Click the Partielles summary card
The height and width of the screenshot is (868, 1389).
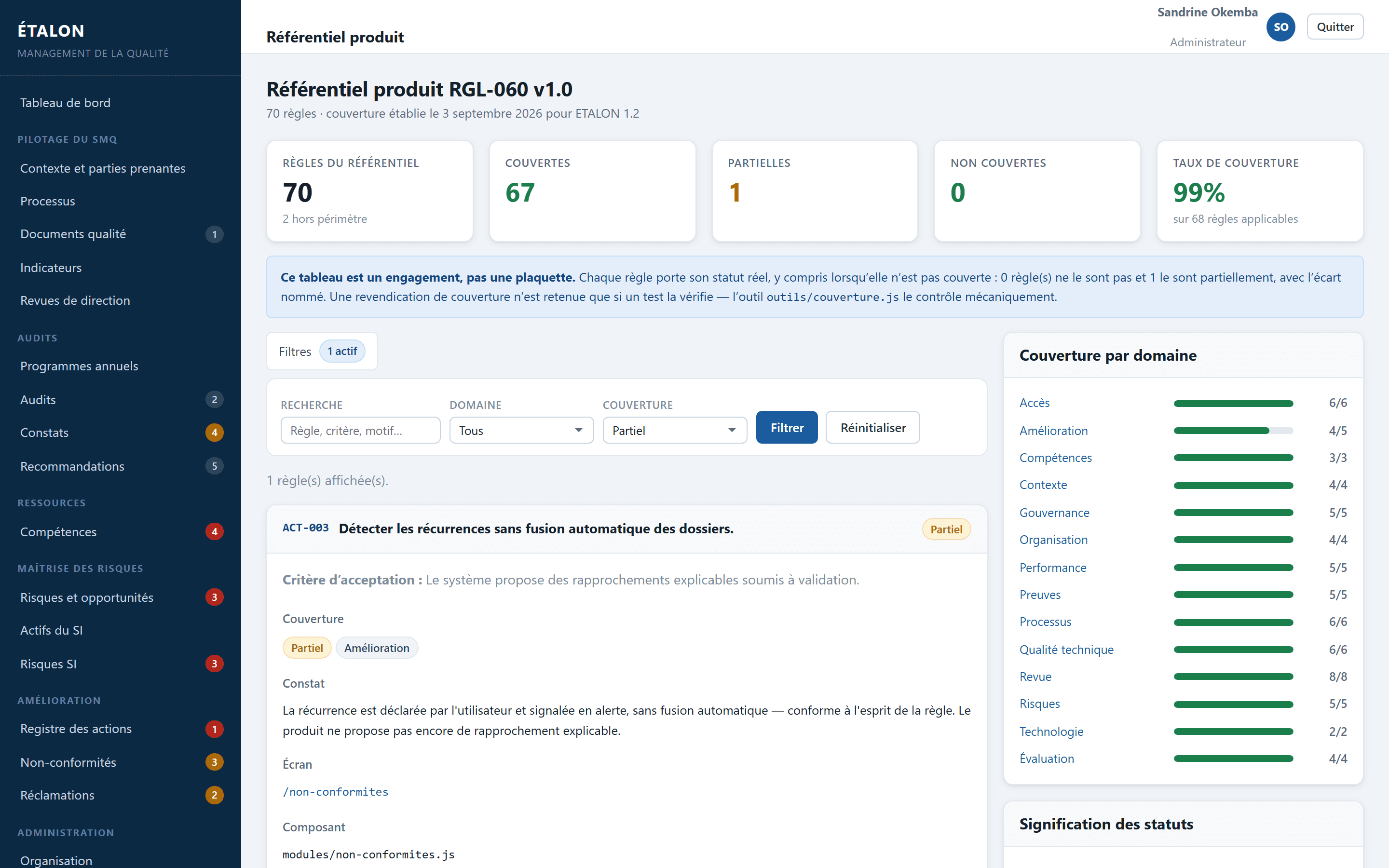815,191
